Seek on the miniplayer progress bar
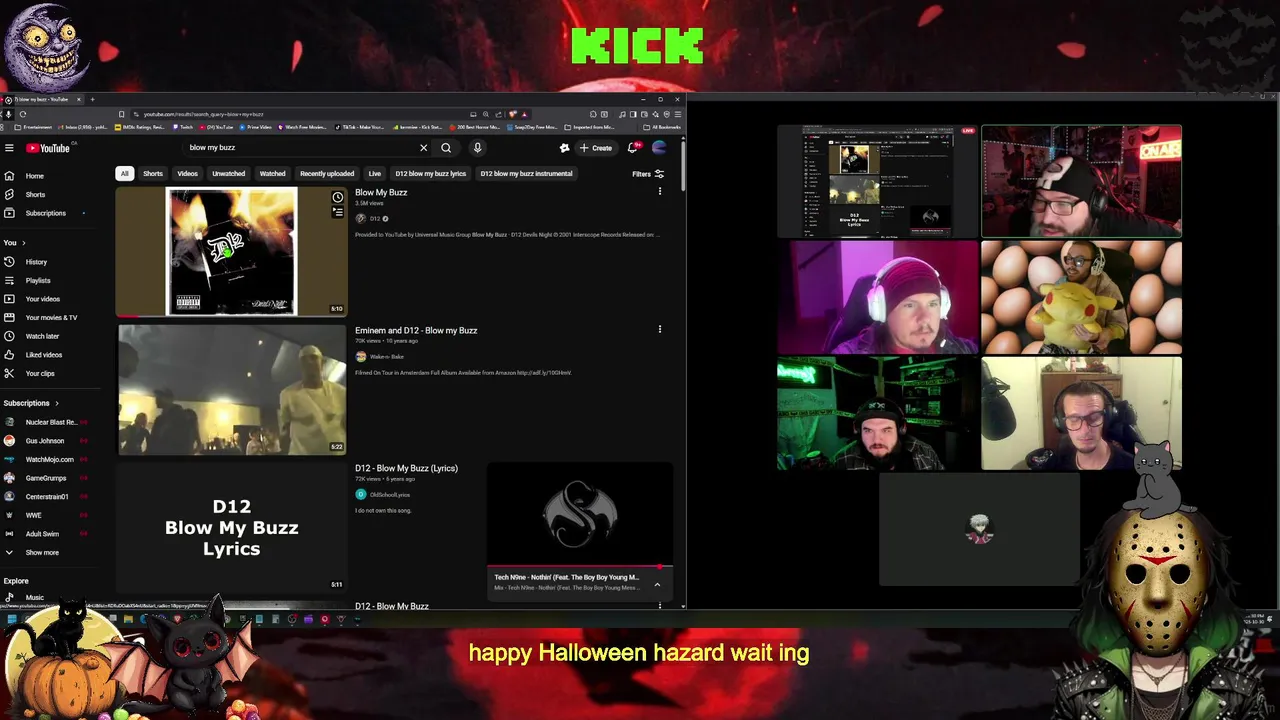Screen dimensions: 1280x720 point(580,567)
